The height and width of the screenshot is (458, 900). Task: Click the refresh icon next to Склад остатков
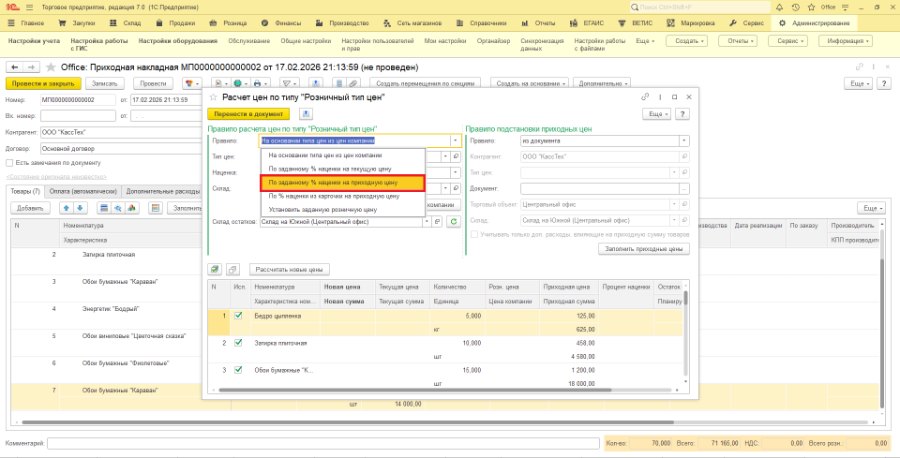click(x=453, y=222)
